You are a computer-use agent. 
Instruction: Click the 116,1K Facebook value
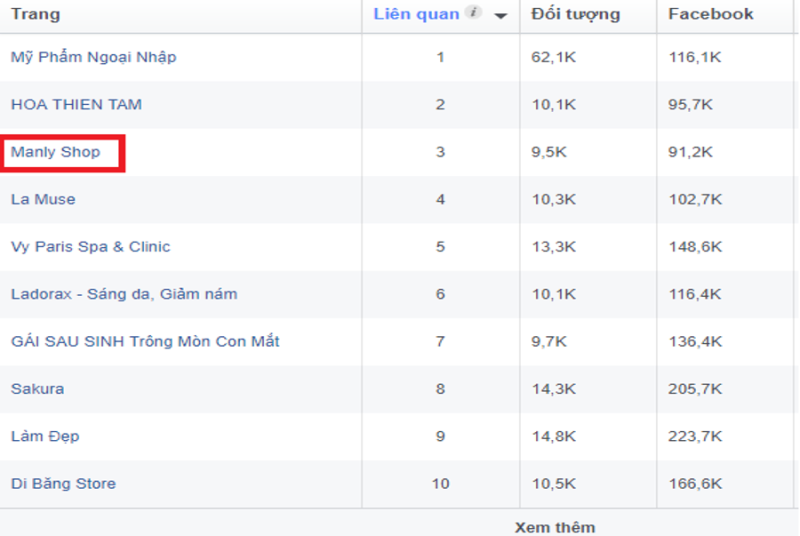(695, 57)
